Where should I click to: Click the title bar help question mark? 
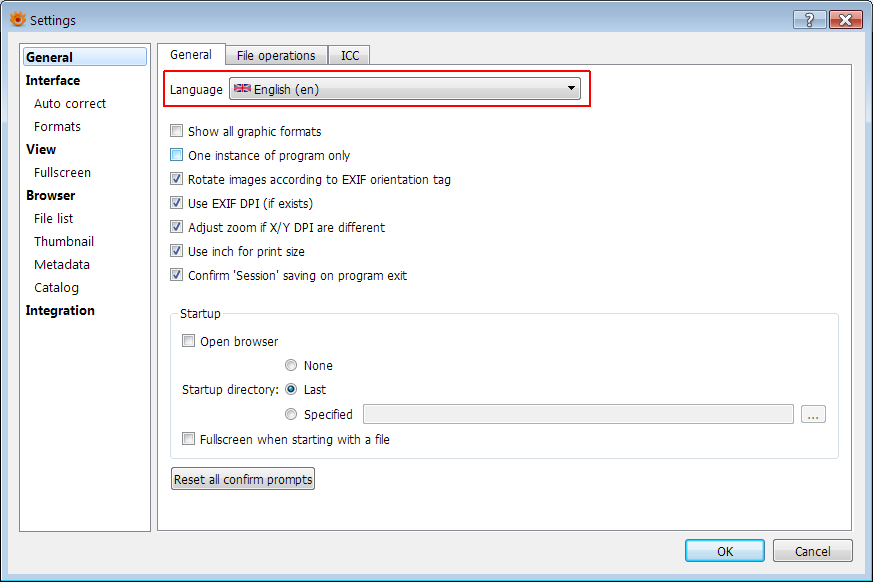[809, 20]
